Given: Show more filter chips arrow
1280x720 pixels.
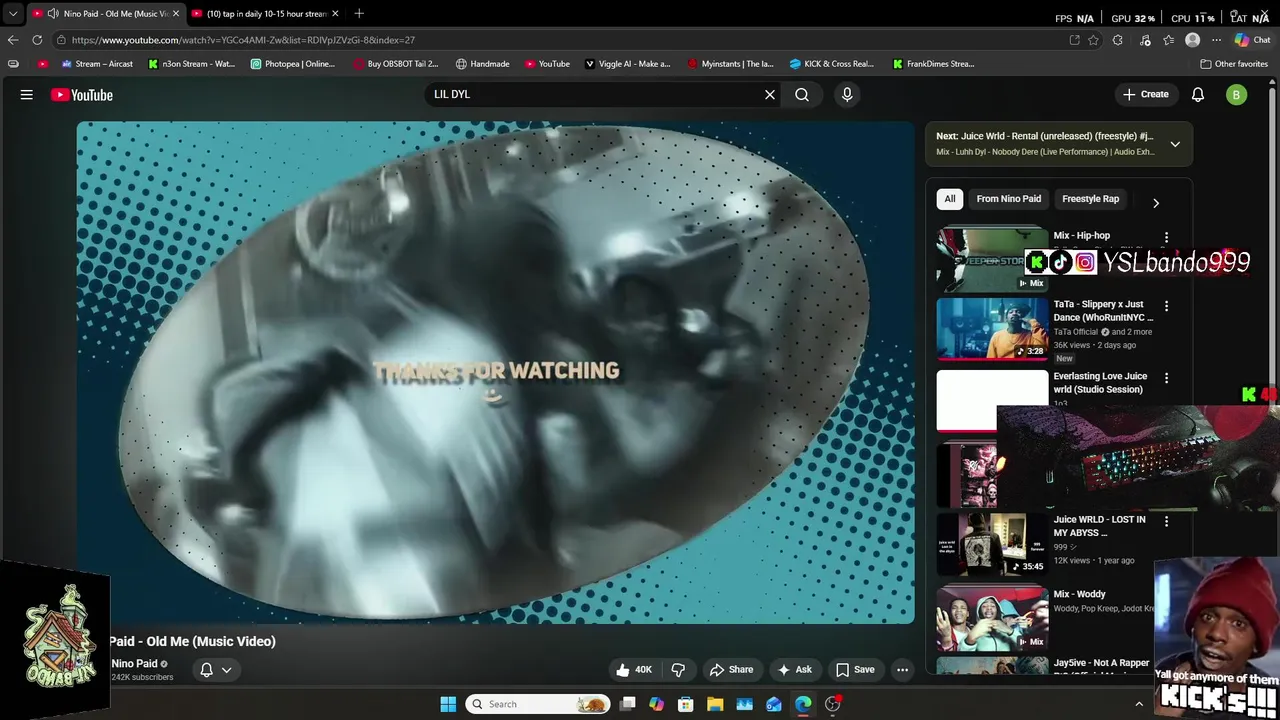Looking at the screenshot, I should (1156, 202).
